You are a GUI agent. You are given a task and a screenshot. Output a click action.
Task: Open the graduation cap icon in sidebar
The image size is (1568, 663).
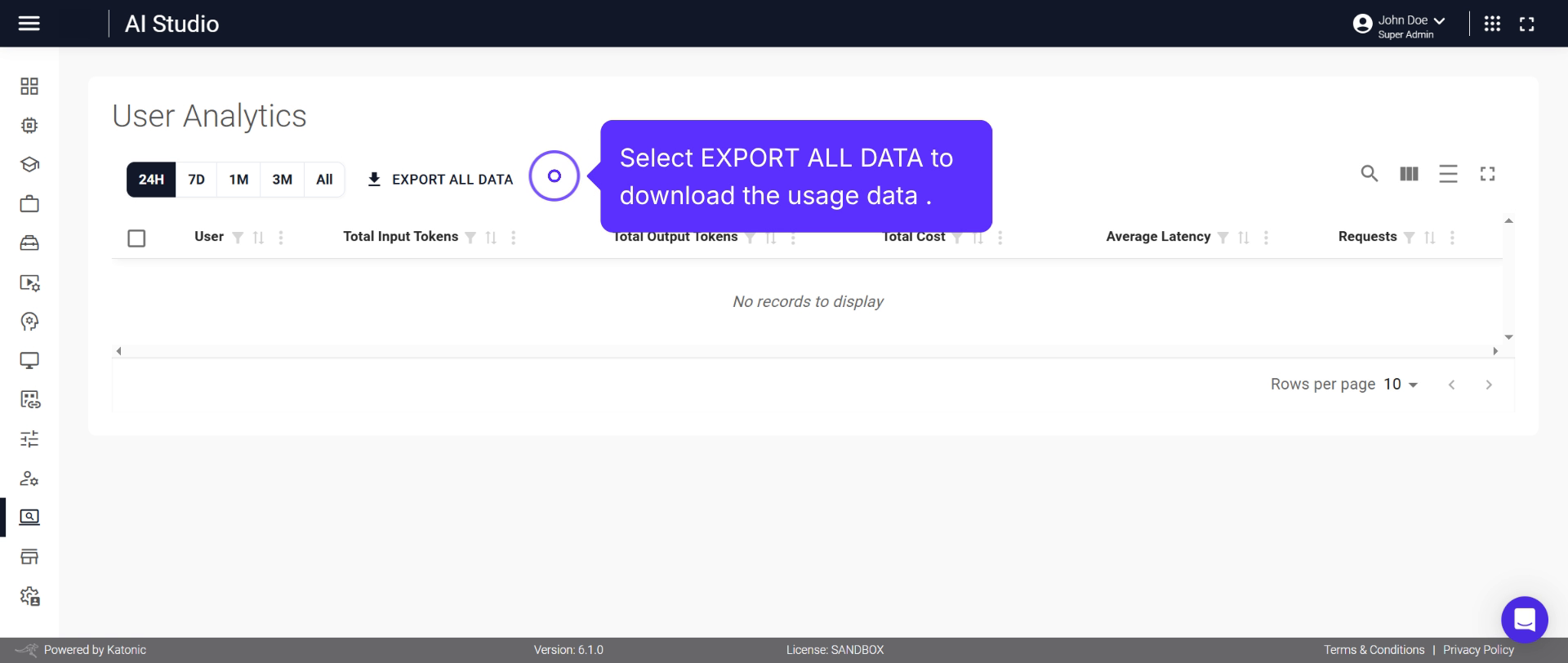pos(29,165)
